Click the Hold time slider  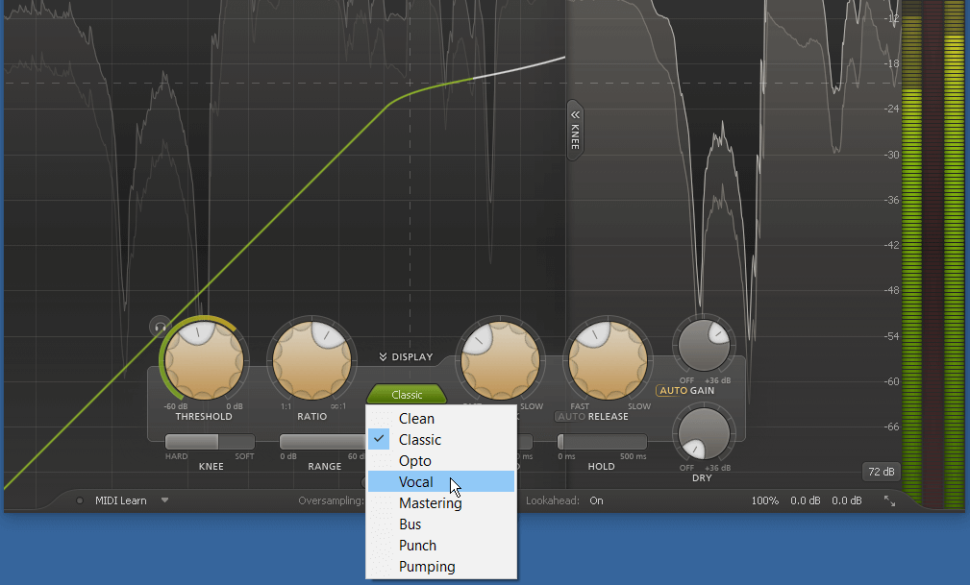coord(602,442)
